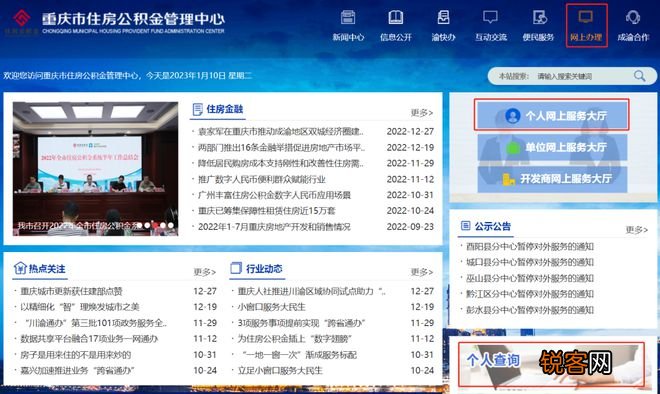The width and height of the screenshot is (660, 394).
Task: Open 立足小窗口服务大民生
Action: pyautogui.click(x=280, y=370)
